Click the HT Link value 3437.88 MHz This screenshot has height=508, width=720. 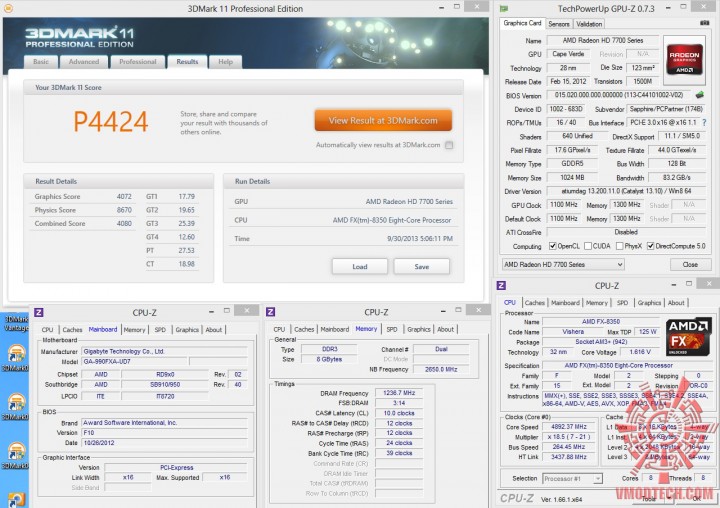tap(569, 457)
